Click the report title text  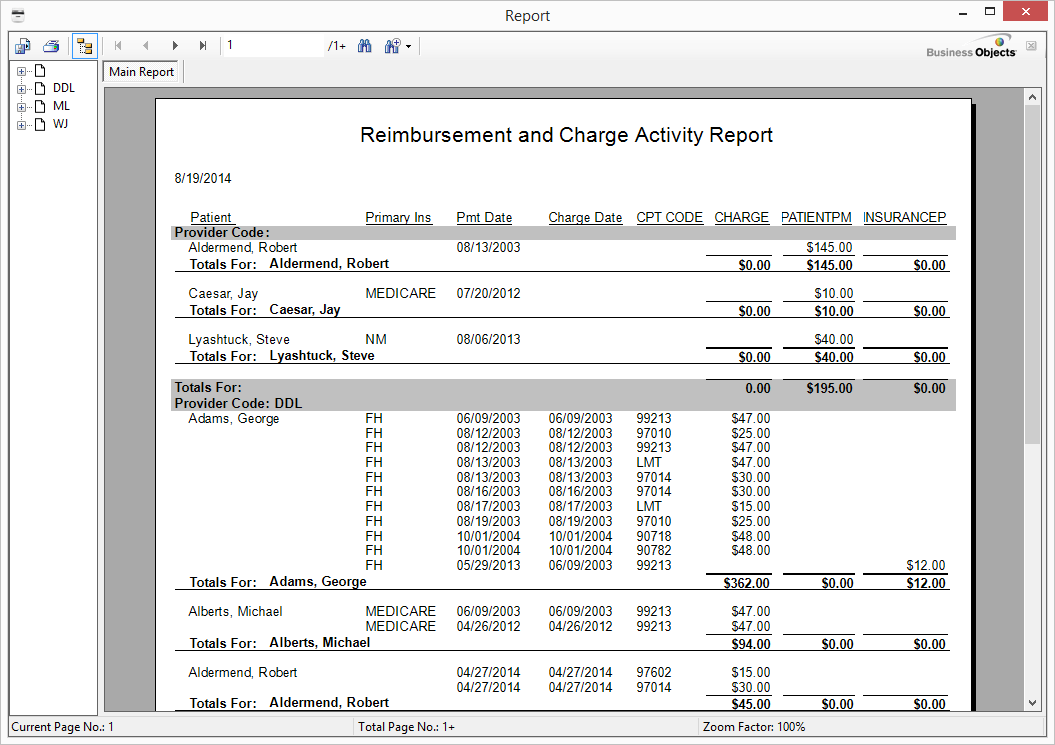click(567, 135)
